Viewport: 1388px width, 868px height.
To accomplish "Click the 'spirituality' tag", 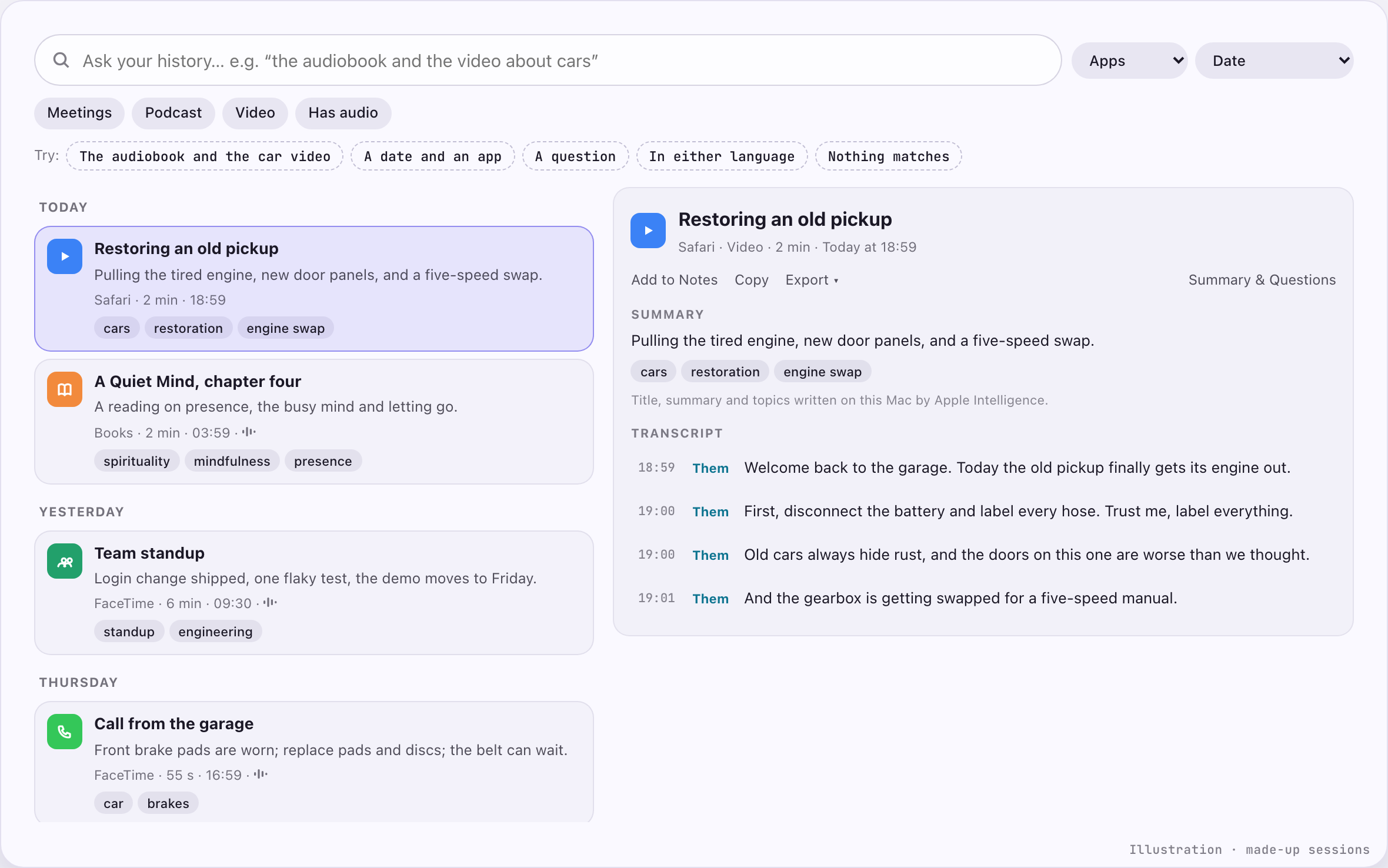I will tap(137, 461).
